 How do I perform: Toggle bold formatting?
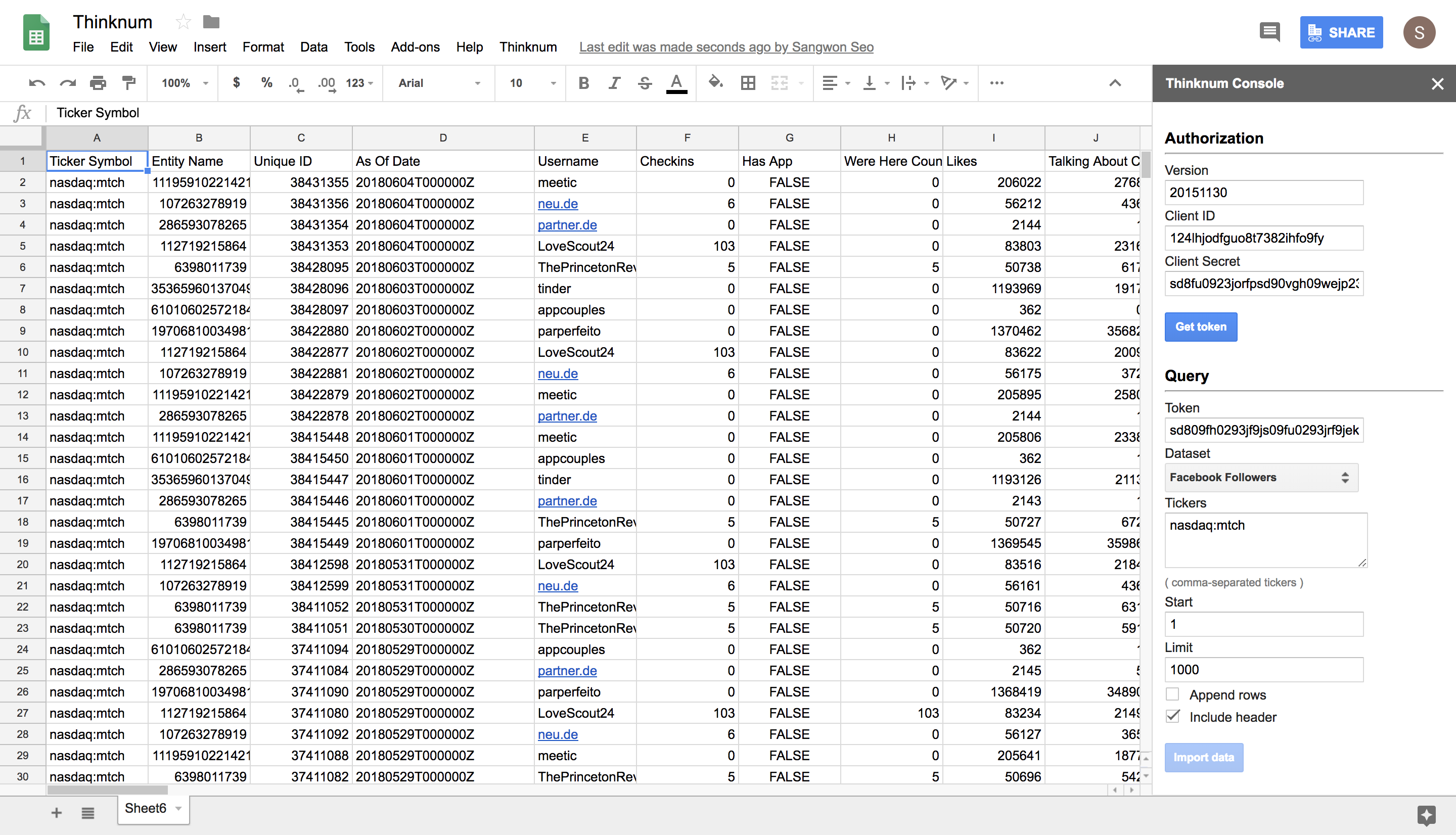pos(583,83)
